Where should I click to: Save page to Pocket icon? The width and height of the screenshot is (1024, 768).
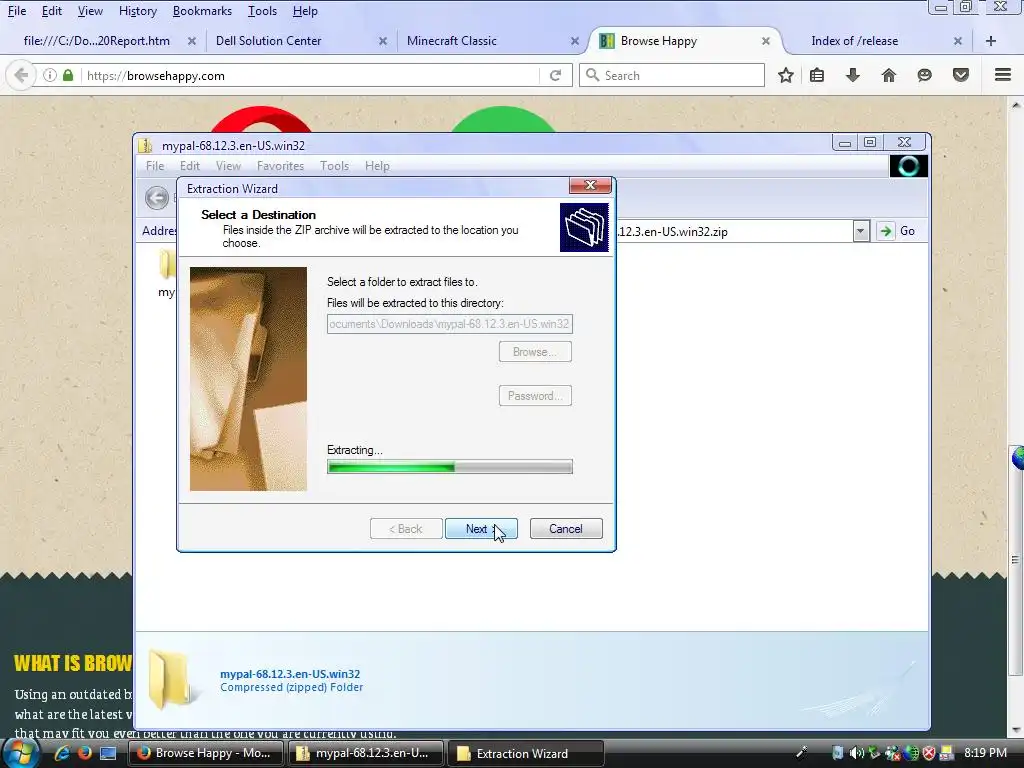click(x=961, y=75)
